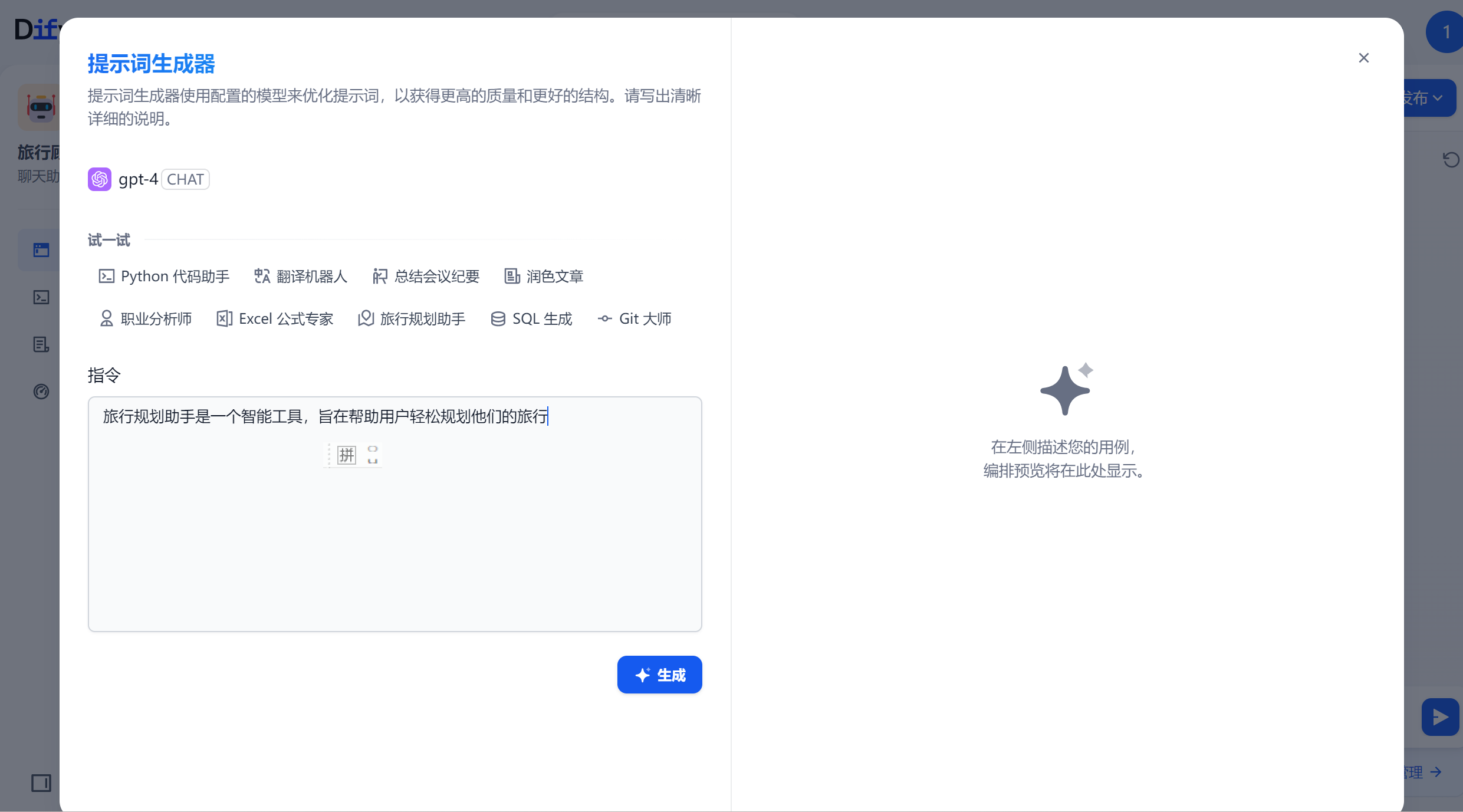Screen dimensions: 1463x812
Task: Open the orchestration sidebar icon
Action: (41, 250)
